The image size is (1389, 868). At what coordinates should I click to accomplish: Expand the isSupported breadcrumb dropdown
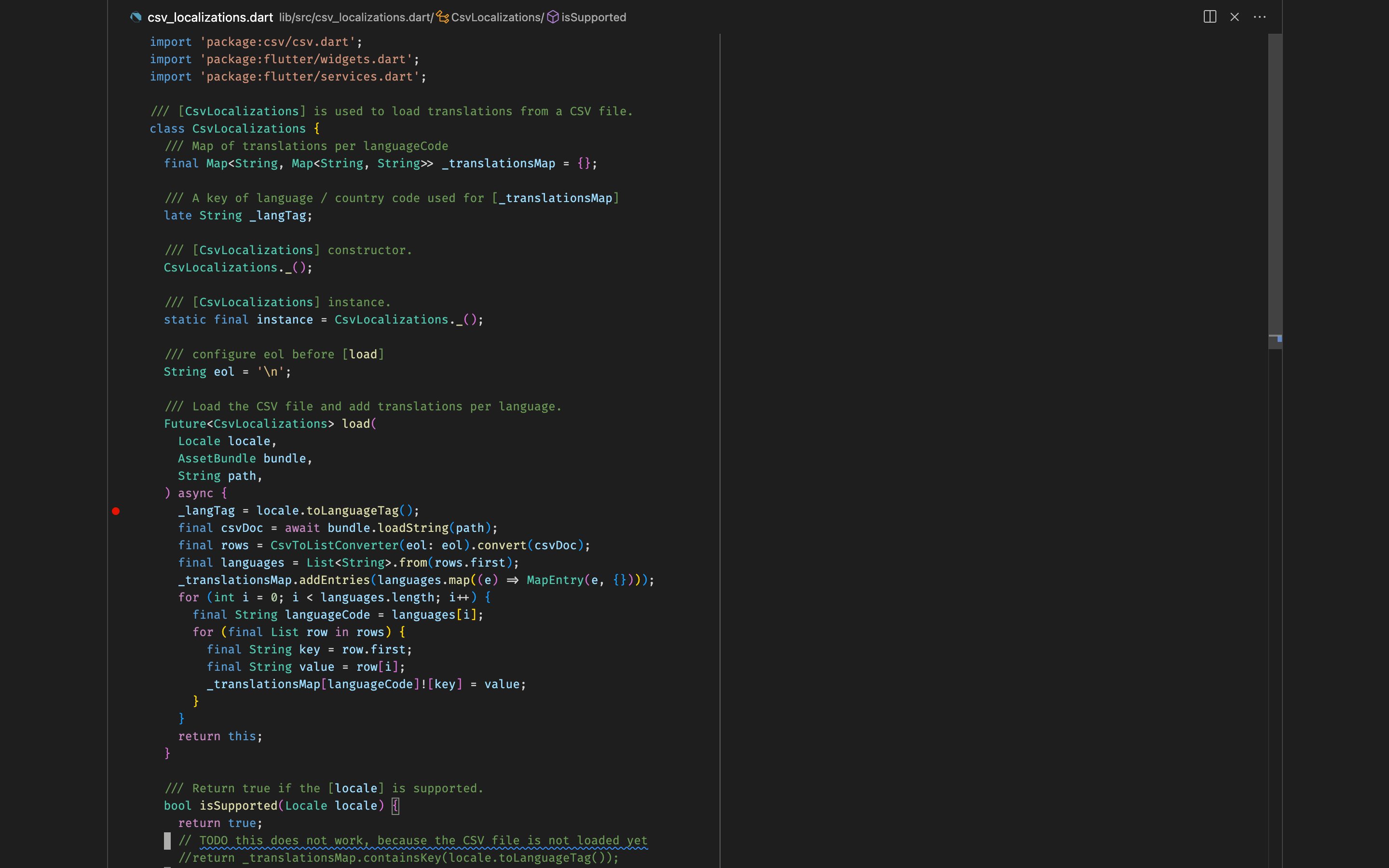click(594, 17)
